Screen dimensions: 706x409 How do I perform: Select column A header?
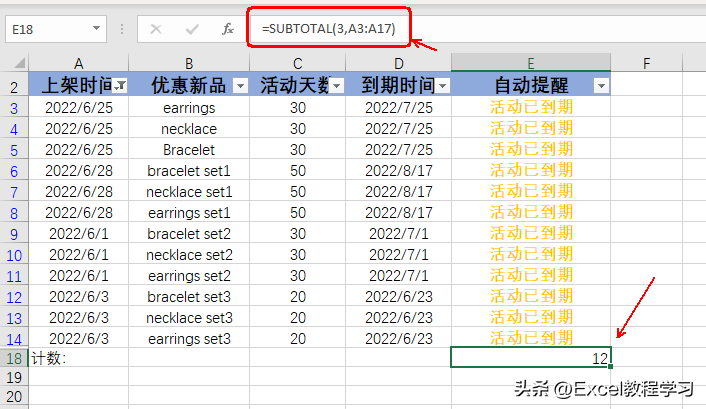click(79, 63)
